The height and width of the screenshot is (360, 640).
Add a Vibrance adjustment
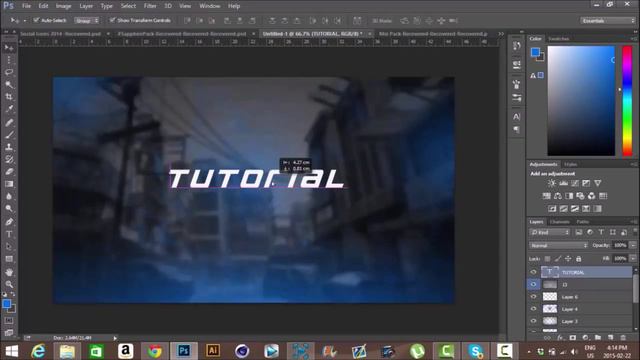coord(598,183)
